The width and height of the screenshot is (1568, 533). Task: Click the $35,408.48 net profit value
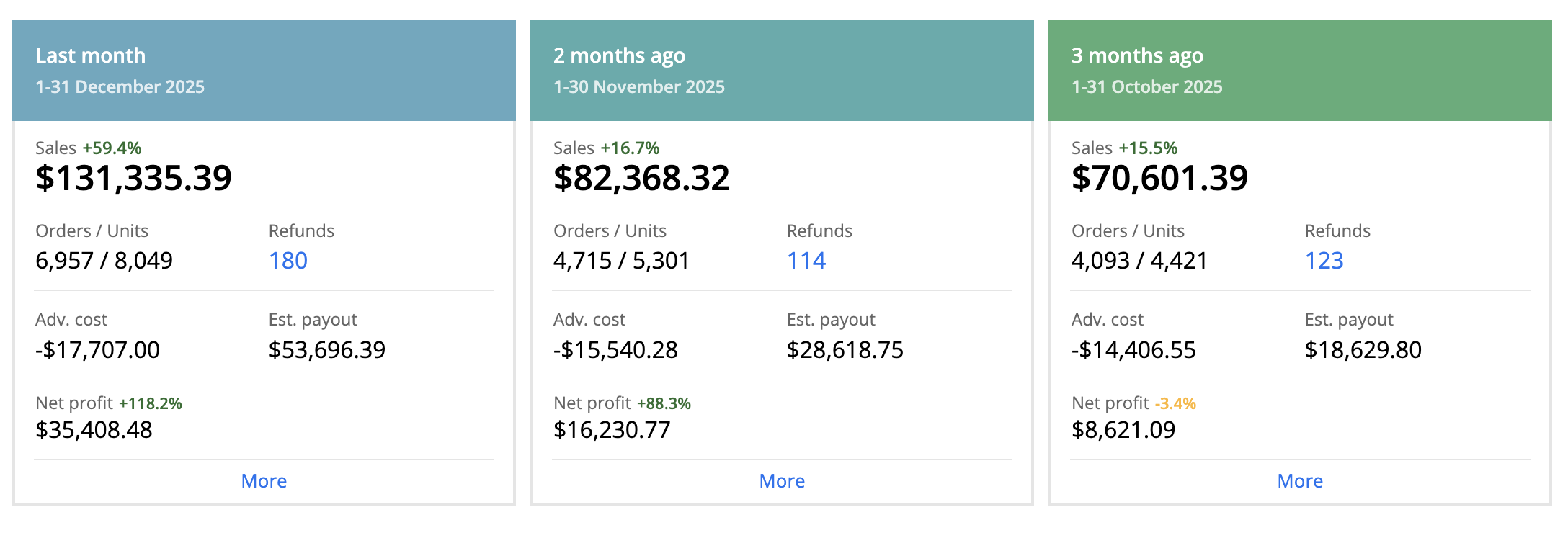[x=94, y=430]
